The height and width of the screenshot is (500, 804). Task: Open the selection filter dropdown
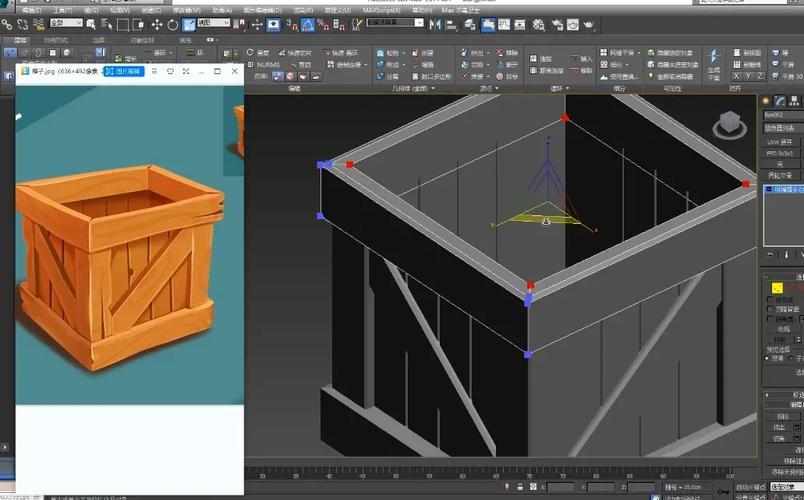66,23
